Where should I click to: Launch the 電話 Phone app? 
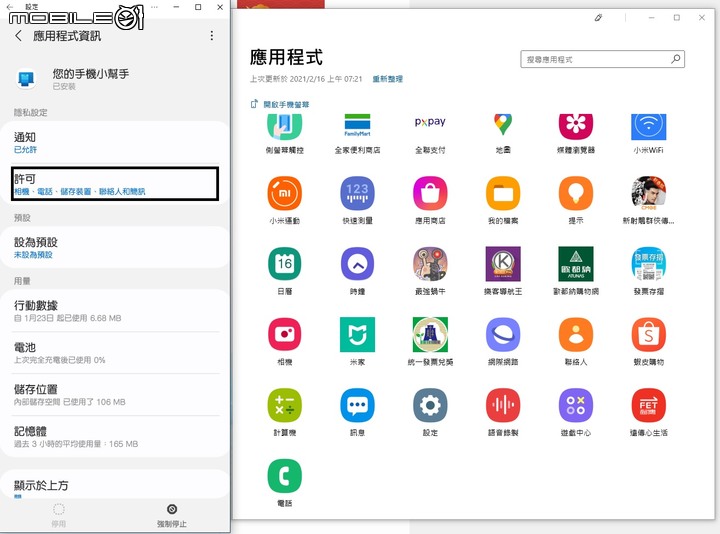[284, 476]
